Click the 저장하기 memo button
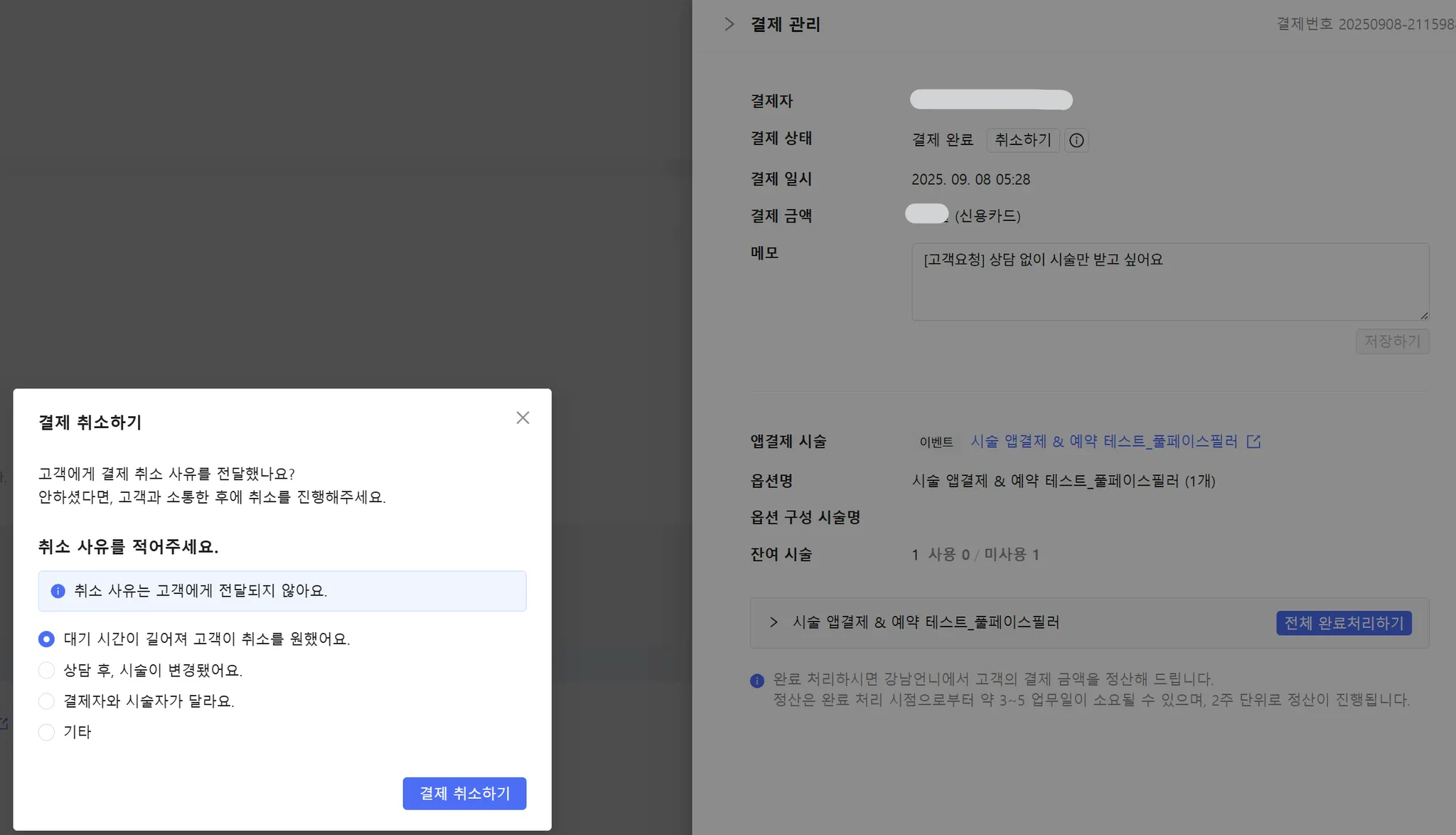 [x=1391, y=341]
